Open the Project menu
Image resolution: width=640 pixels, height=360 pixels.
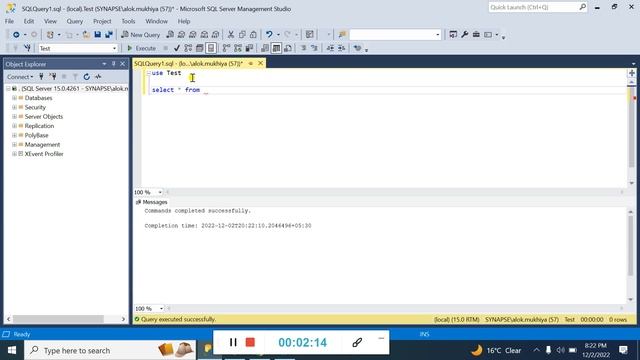[102, 21]
